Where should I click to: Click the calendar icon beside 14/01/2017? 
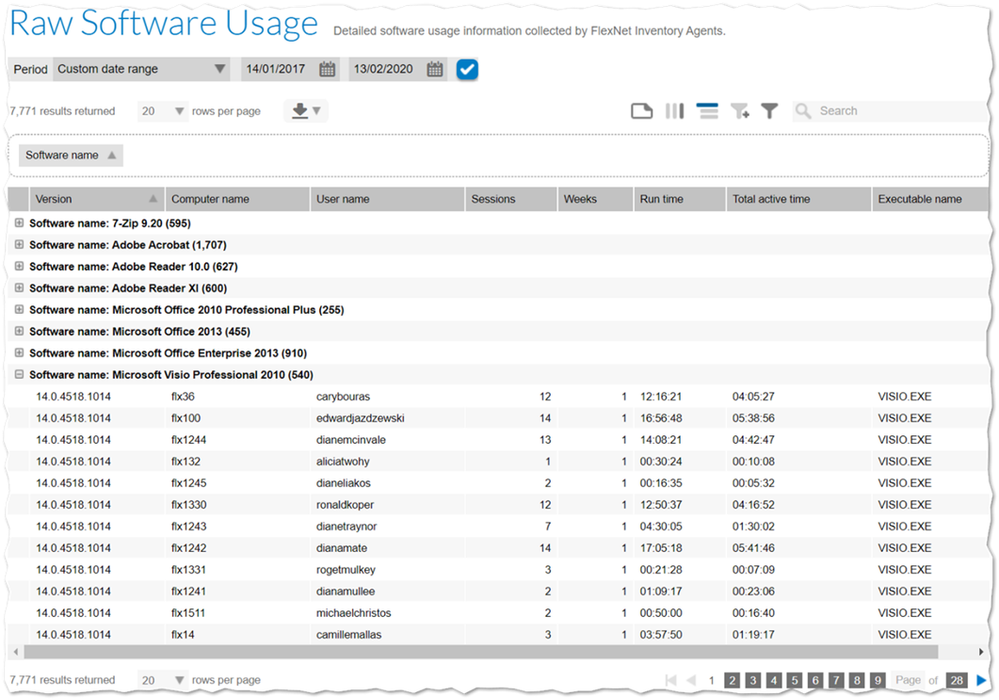click(x=326, y=71)
